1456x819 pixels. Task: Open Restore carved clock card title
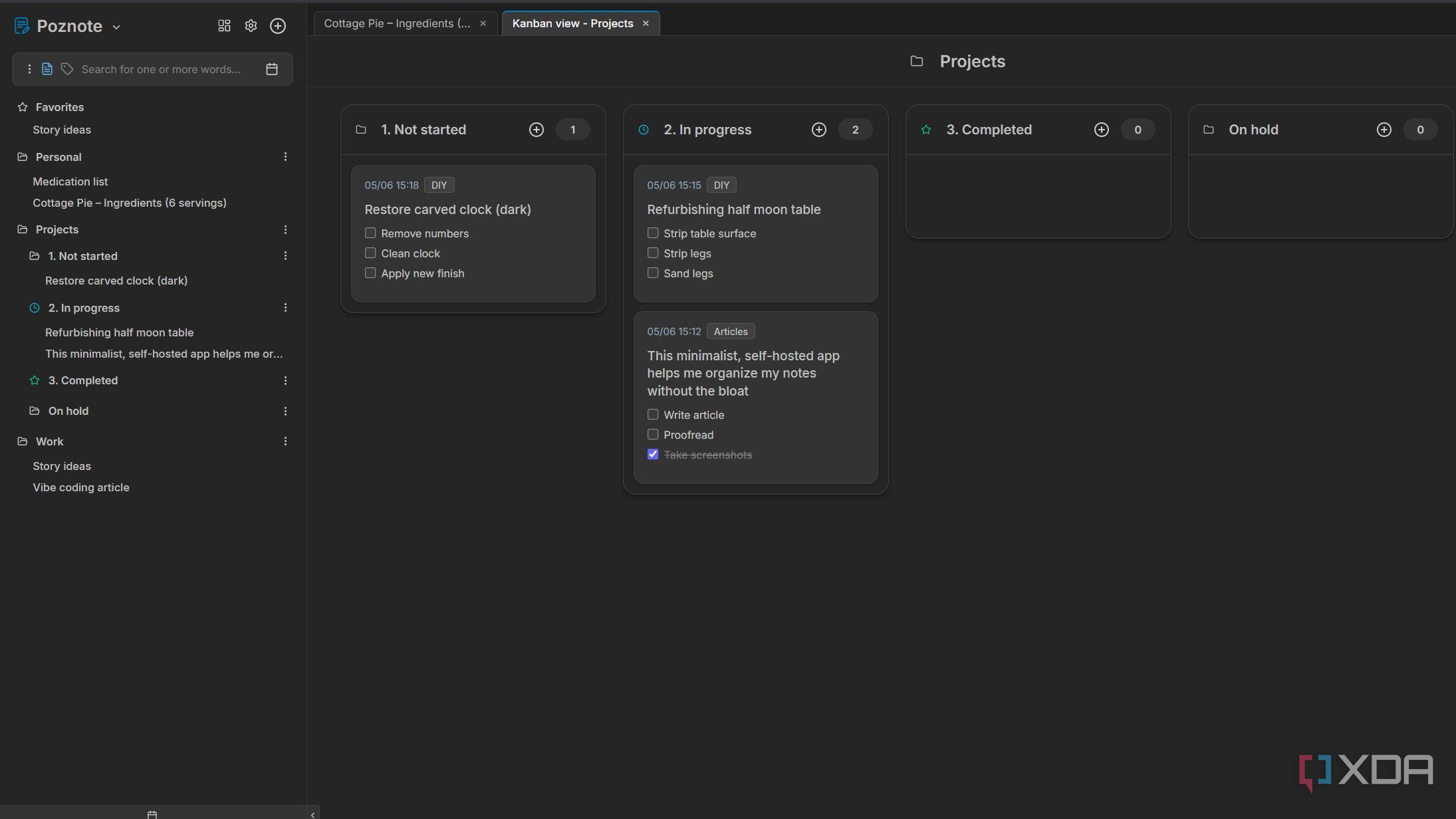tap(447, 209)
